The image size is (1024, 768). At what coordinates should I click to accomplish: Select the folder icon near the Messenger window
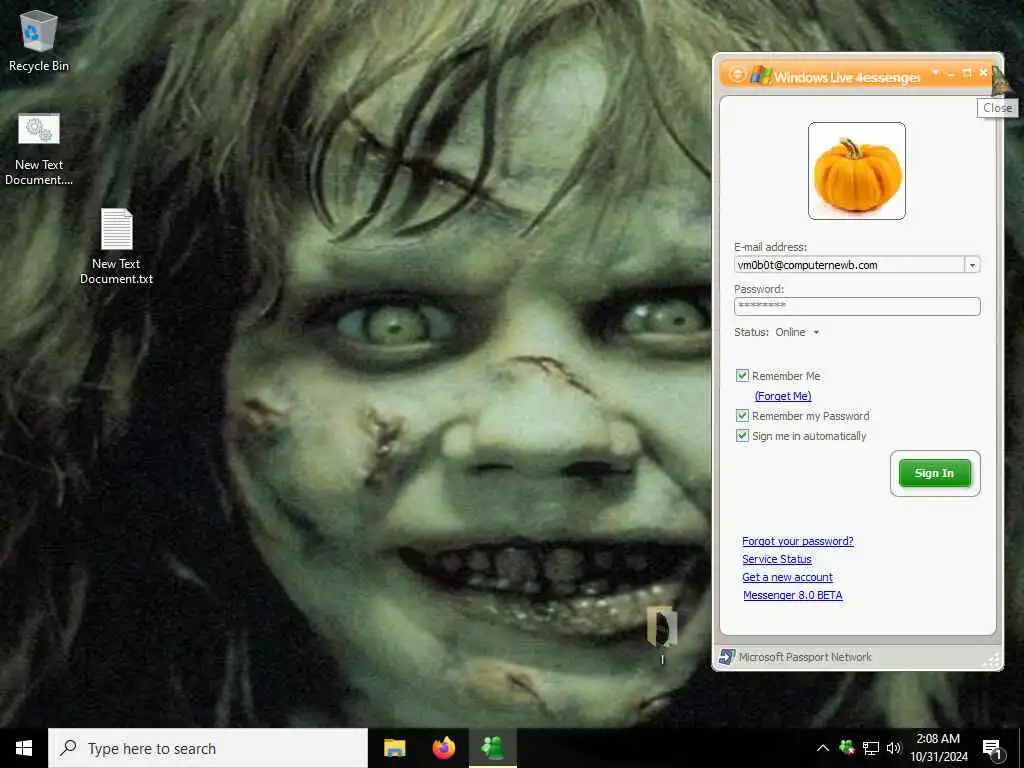[662, 629]
